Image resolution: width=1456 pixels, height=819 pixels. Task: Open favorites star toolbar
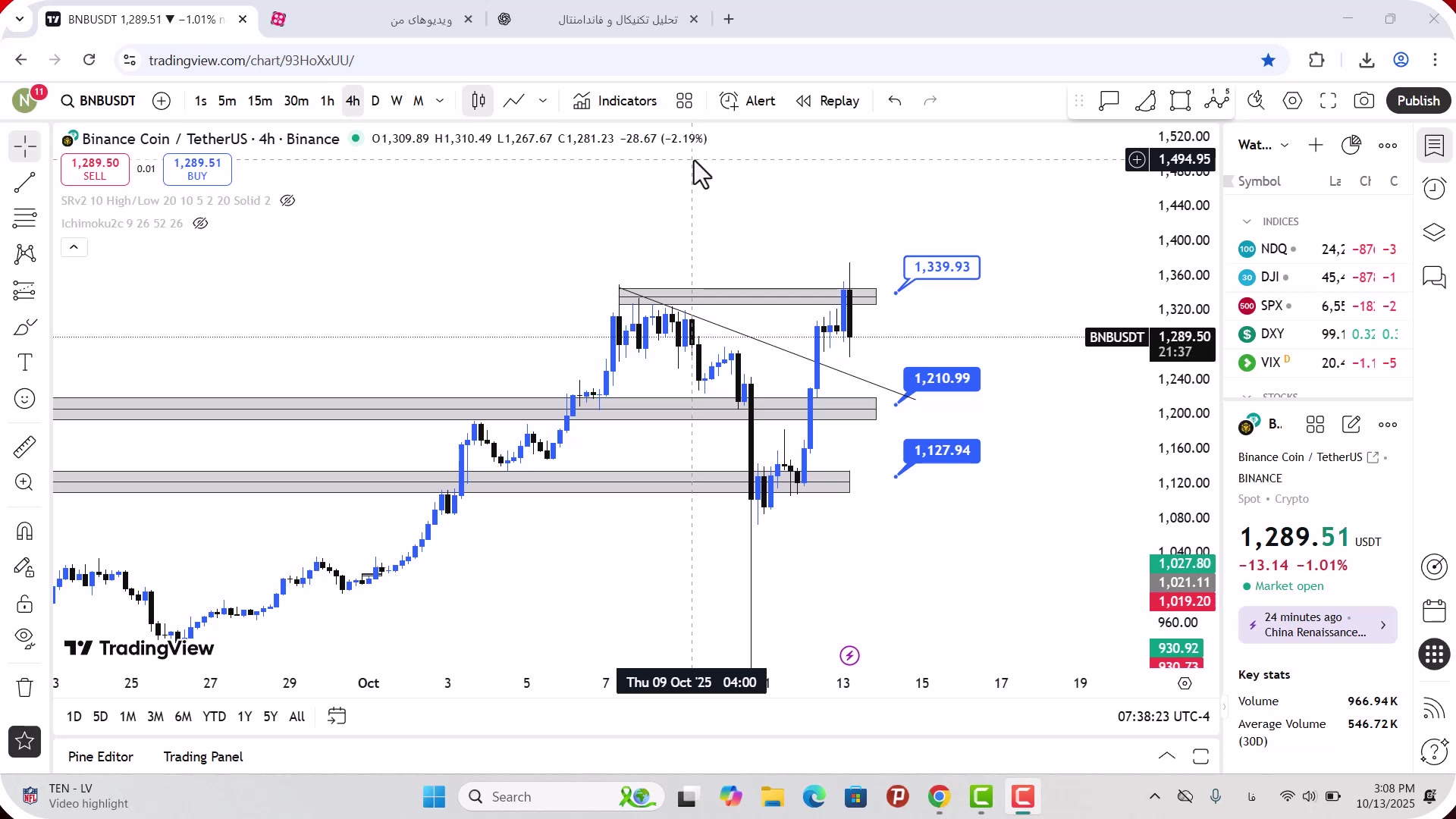tap(24, 742)
